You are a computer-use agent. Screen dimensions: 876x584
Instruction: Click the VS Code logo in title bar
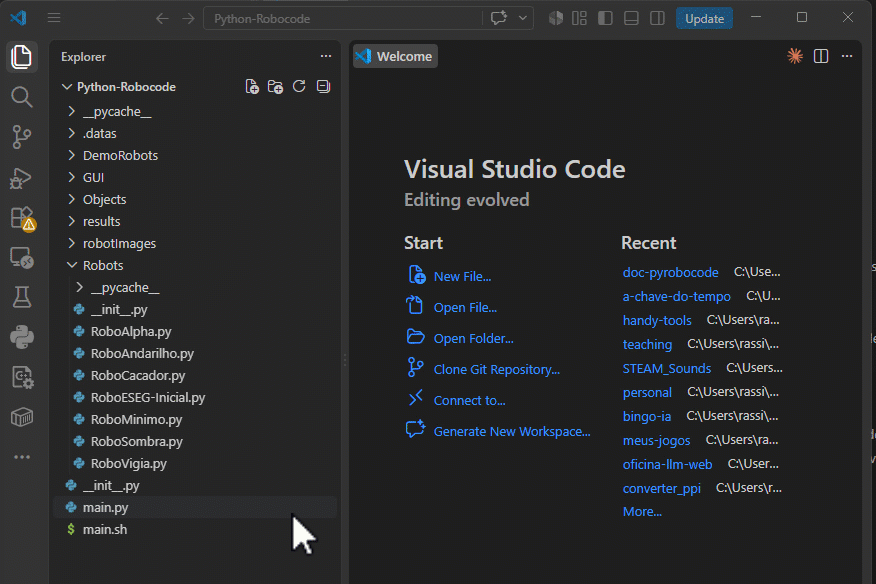point(18,18)
